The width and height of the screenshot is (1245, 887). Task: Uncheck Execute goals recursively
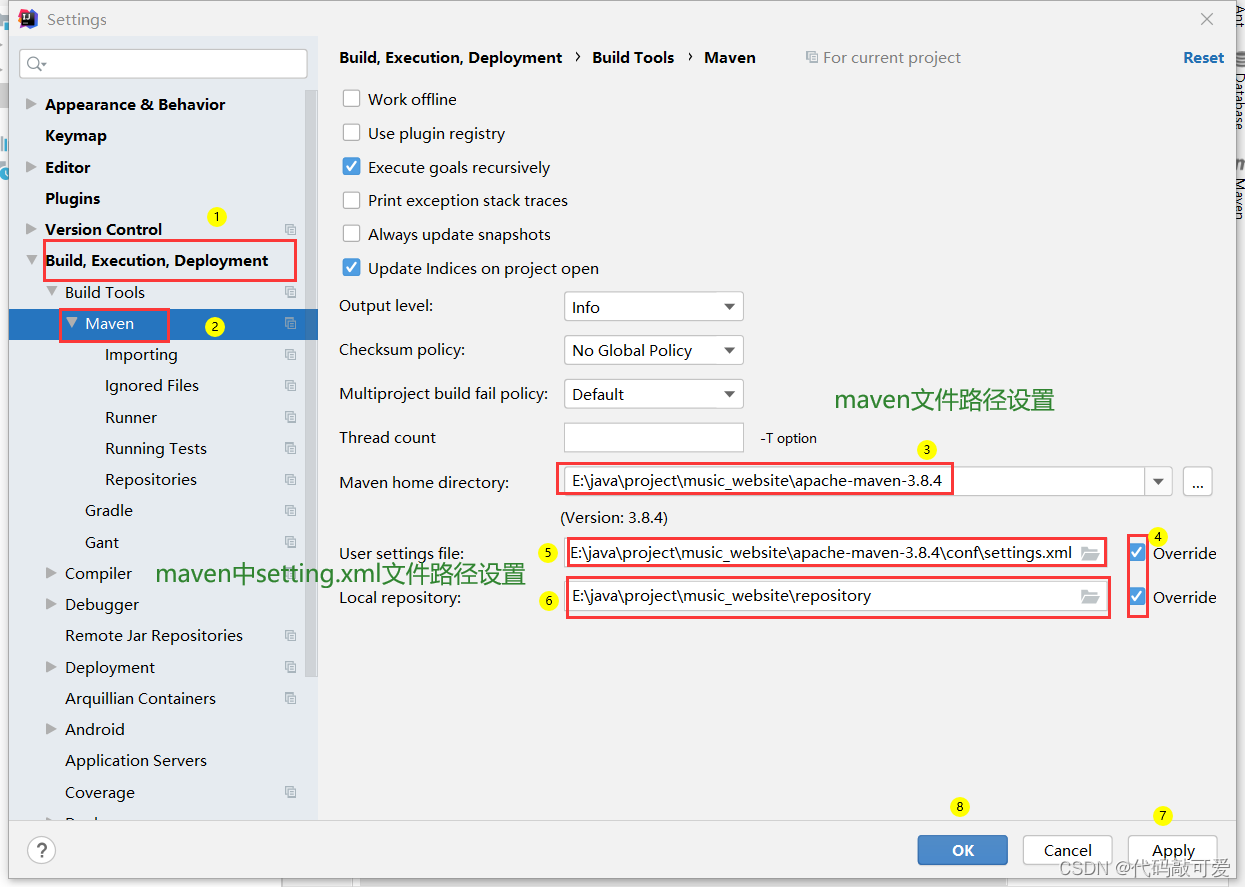coord(351,167)
